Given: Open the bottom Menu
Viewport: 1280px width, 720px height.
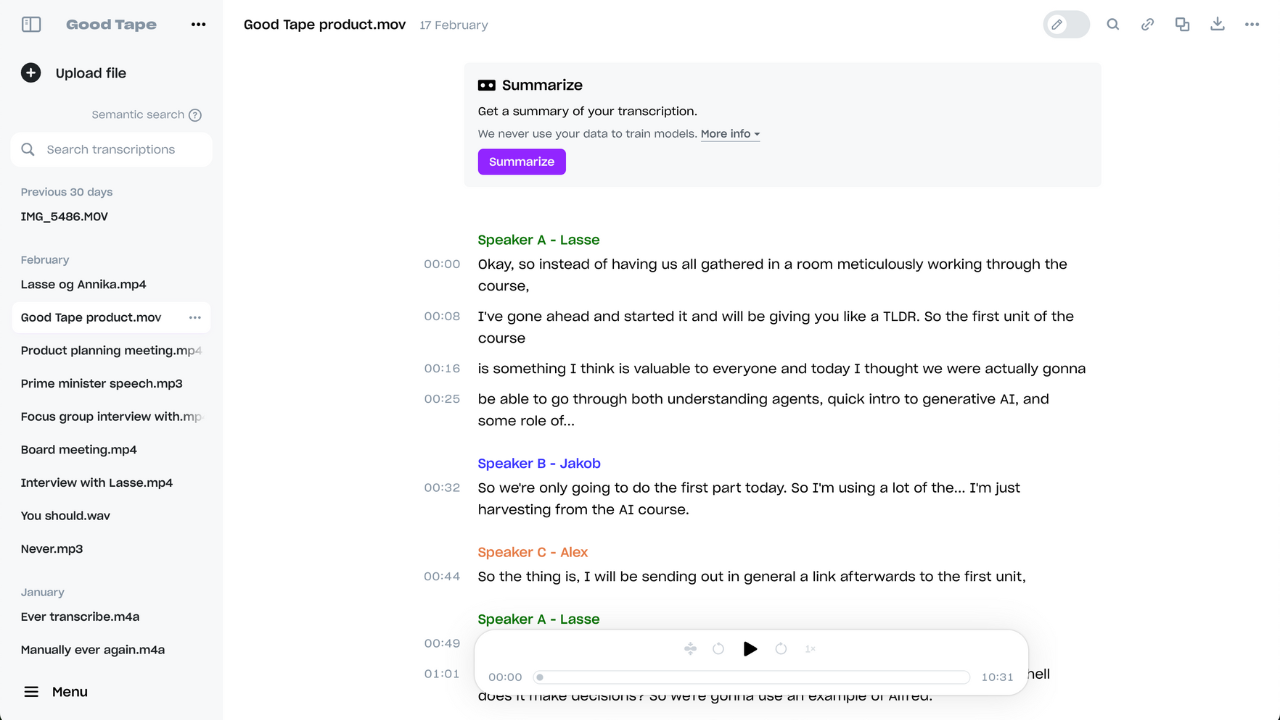Looking at the screenshot, I should pos(56,692).
